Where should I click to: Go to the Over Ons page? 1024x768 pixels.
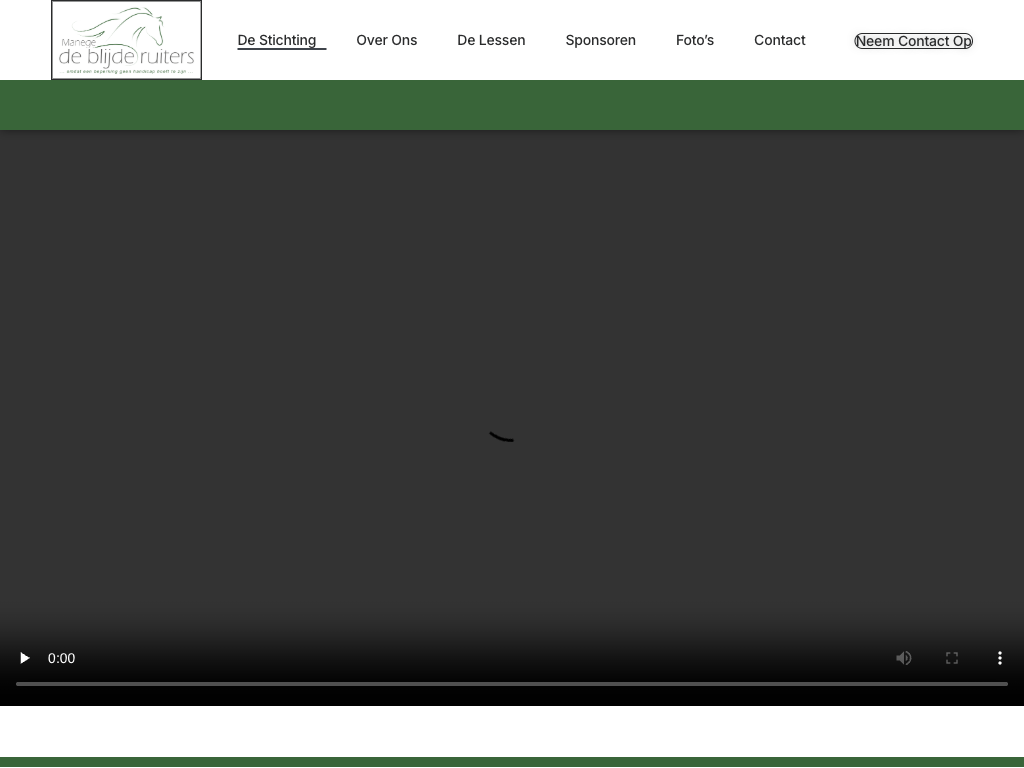pos(386,40)
